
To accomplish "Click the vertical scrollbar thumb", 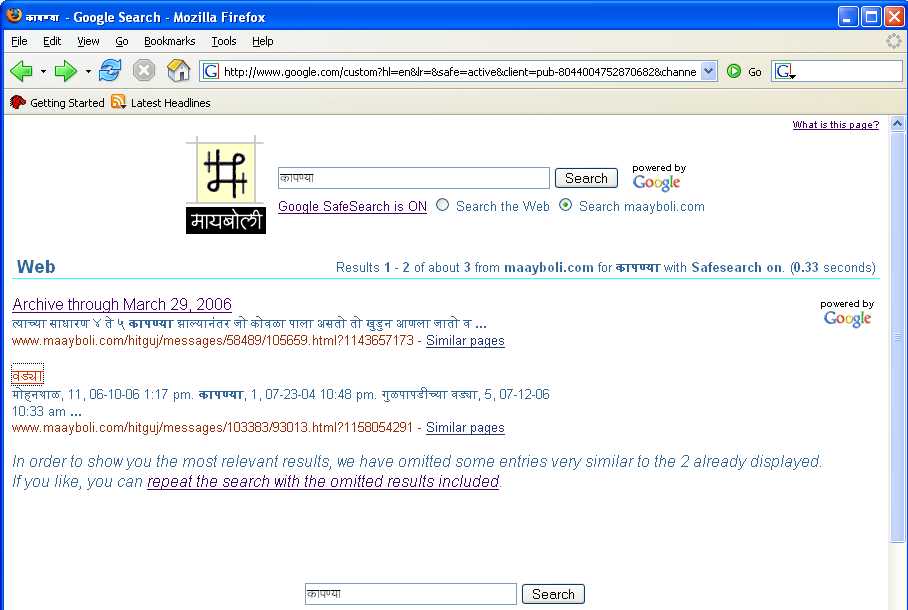I will pos(897,337).
